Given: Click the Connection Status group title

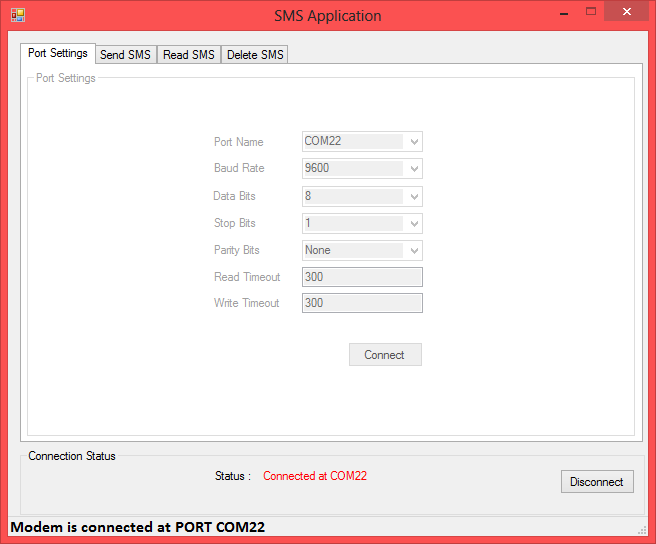Looking at the screenshot, I should click(x=72, y=456).
